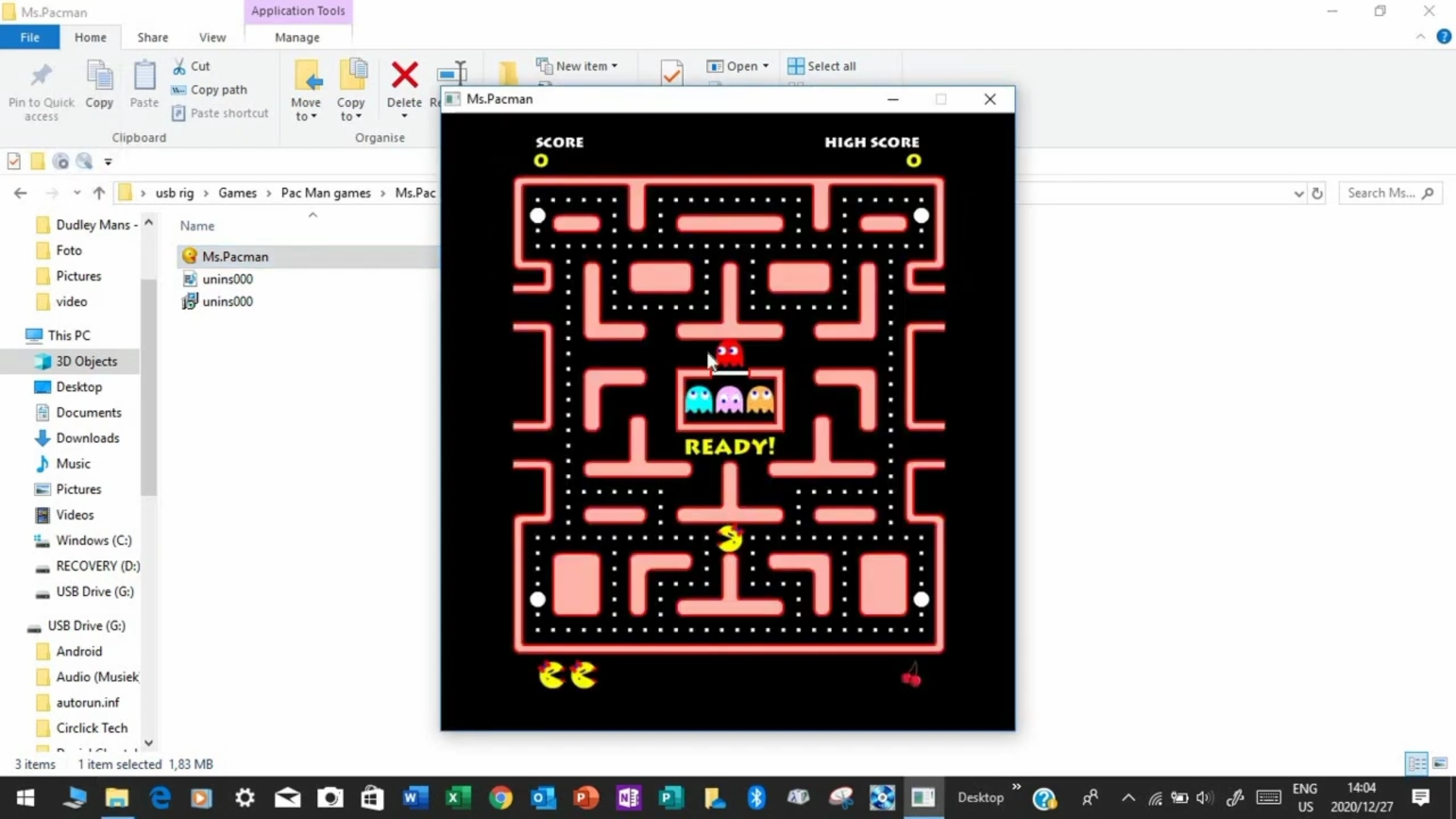
Task: Click the navigation pane scroll-down arrow
Action: [x=149, y=743]
